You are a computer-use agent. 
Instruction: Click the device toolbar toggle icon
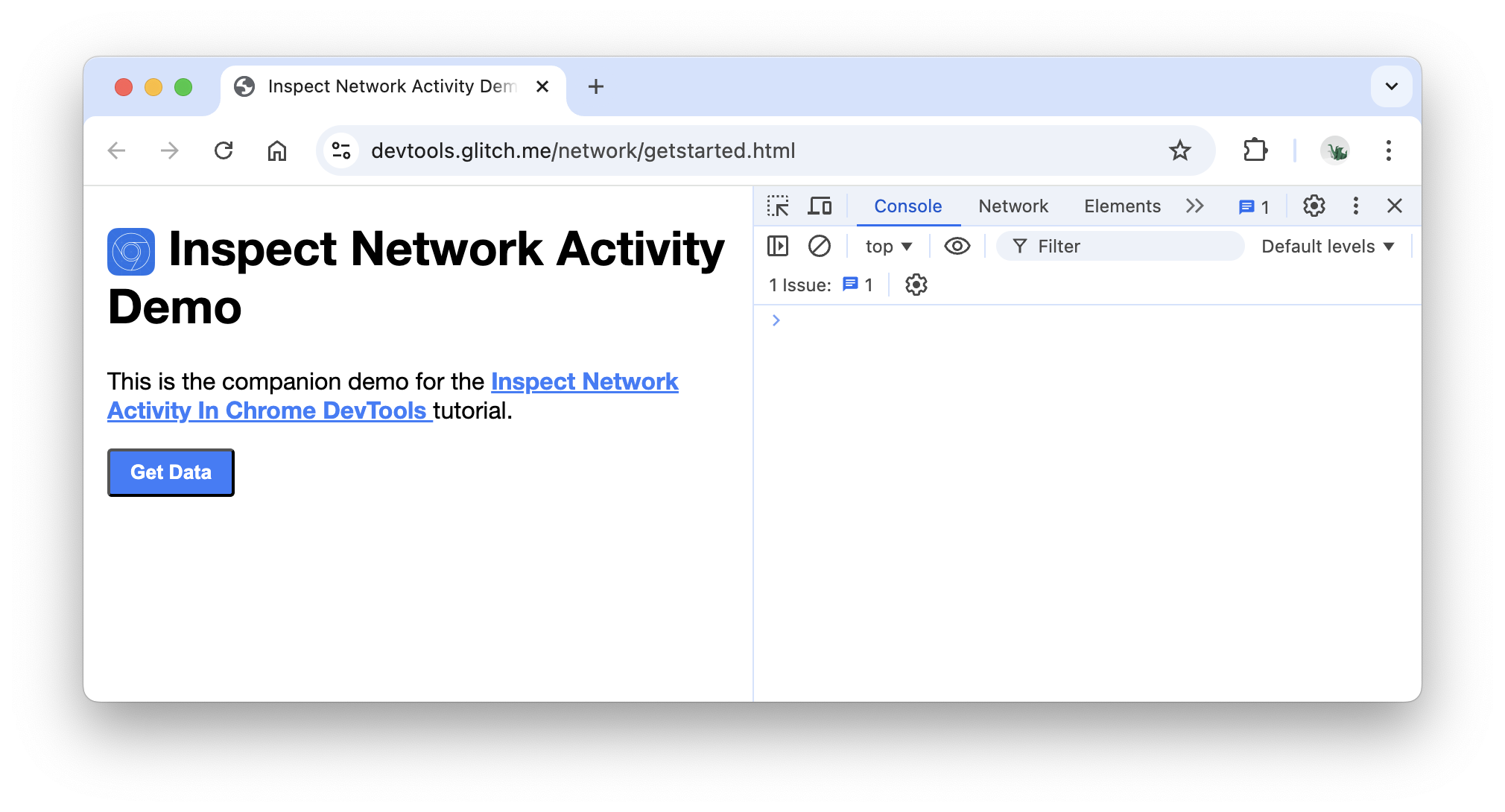(820, 206)
